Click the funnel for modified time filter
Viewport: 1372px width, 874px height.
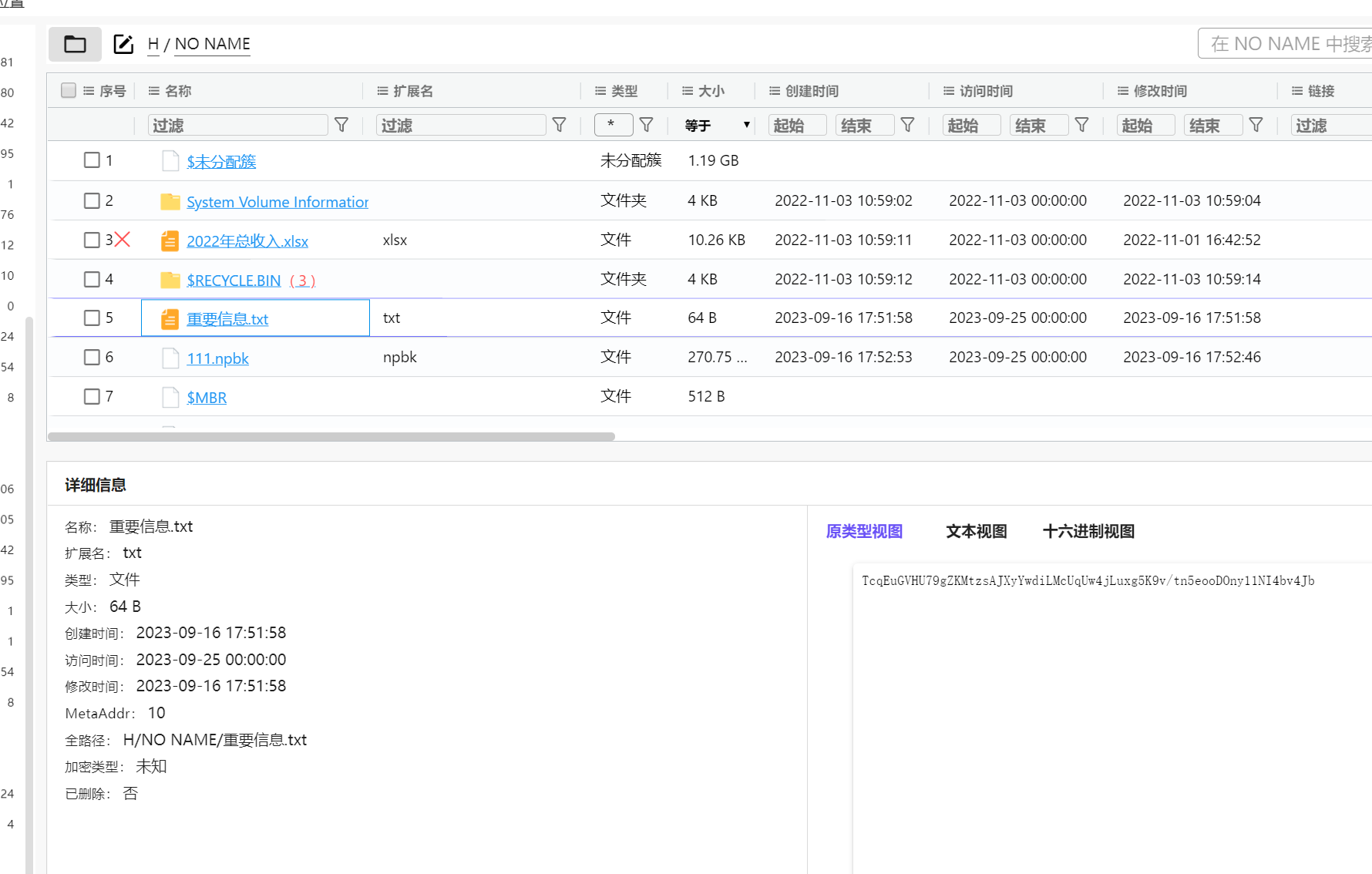[x=1256, y=125]
